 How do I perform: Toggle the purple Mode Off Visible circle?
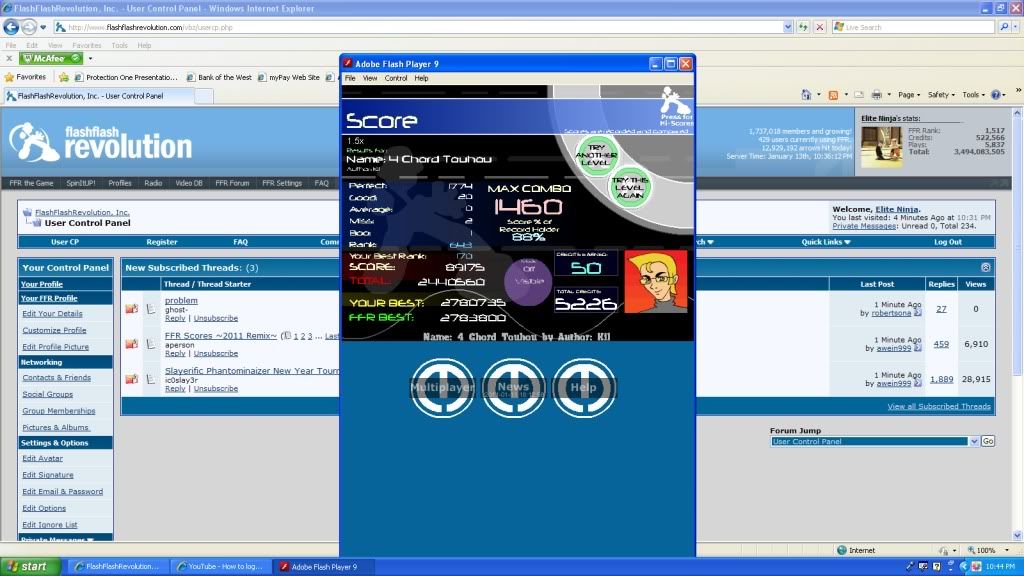(530, 276)
